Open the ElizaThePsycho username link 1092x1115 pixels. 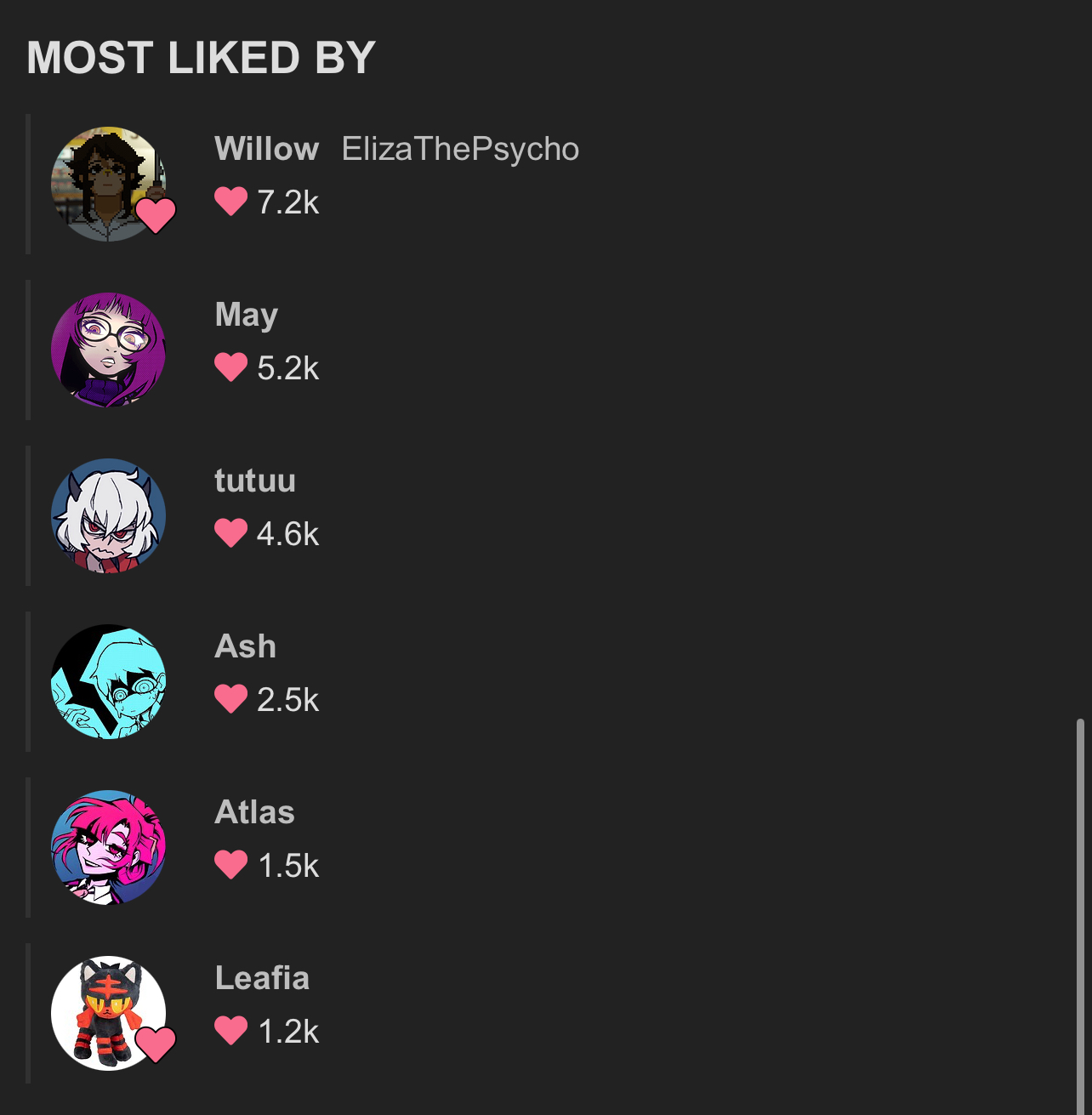pos(460,150)
